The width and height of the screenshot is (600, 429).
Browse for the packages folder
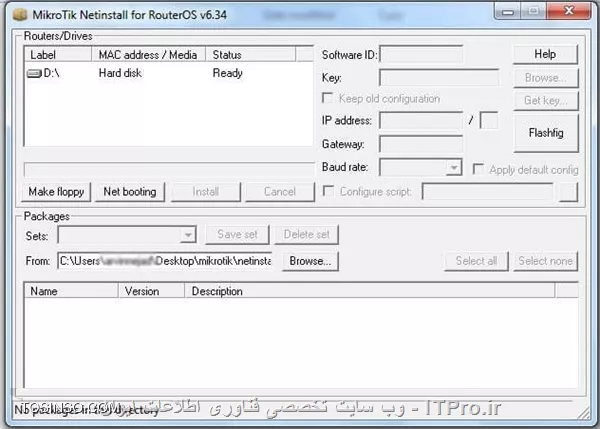click(310, 261)
